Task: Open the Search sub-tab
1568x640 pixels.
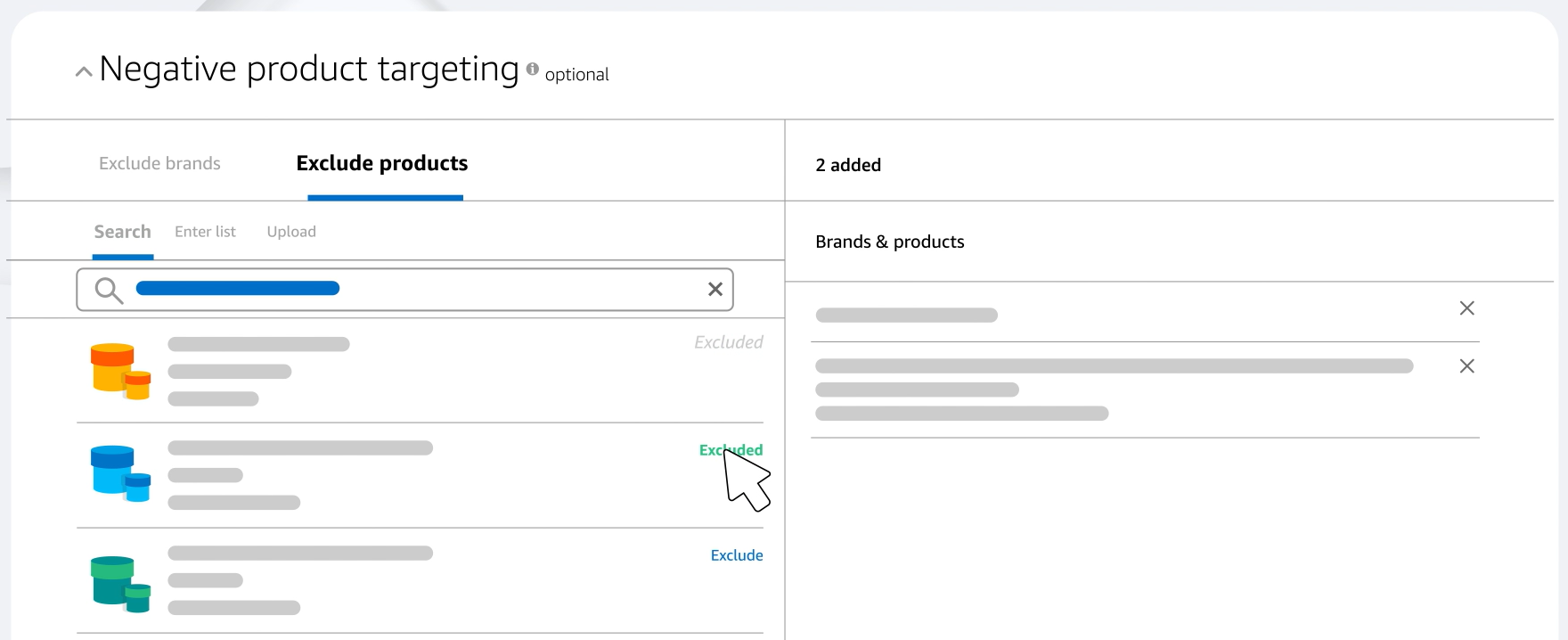Action: tap(123, 232)
